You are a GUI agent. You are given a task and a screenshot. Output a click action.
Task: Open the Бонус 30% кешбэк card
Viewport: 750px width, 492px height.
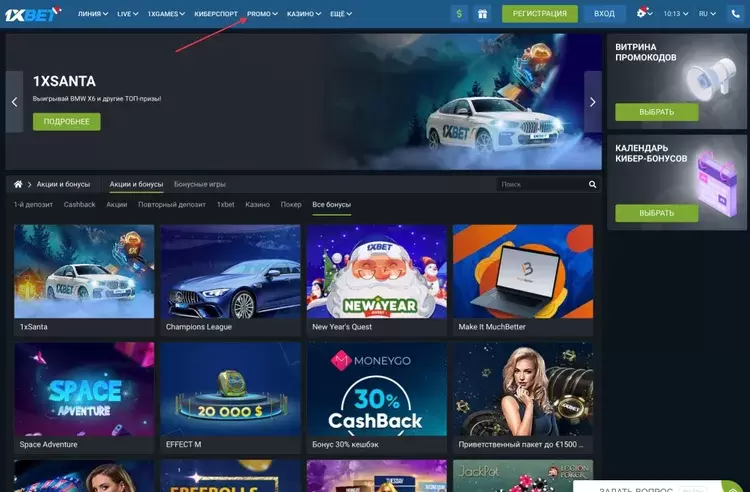(x=377, y=398)
